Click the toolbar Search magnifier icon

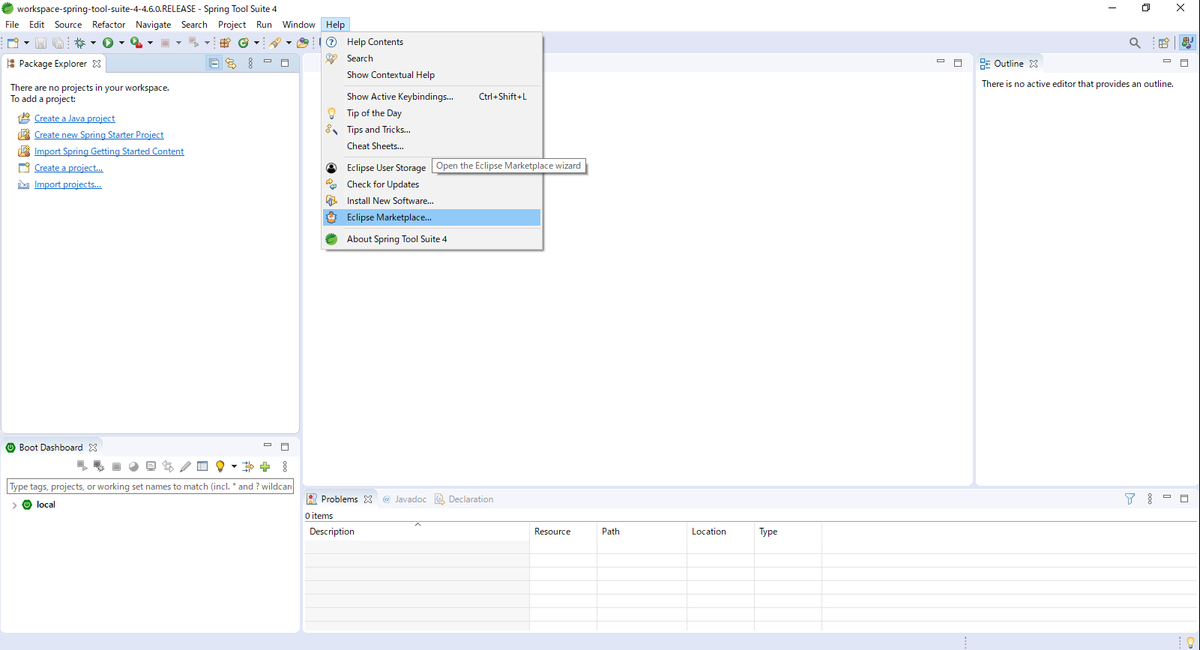pos(1134,43)
